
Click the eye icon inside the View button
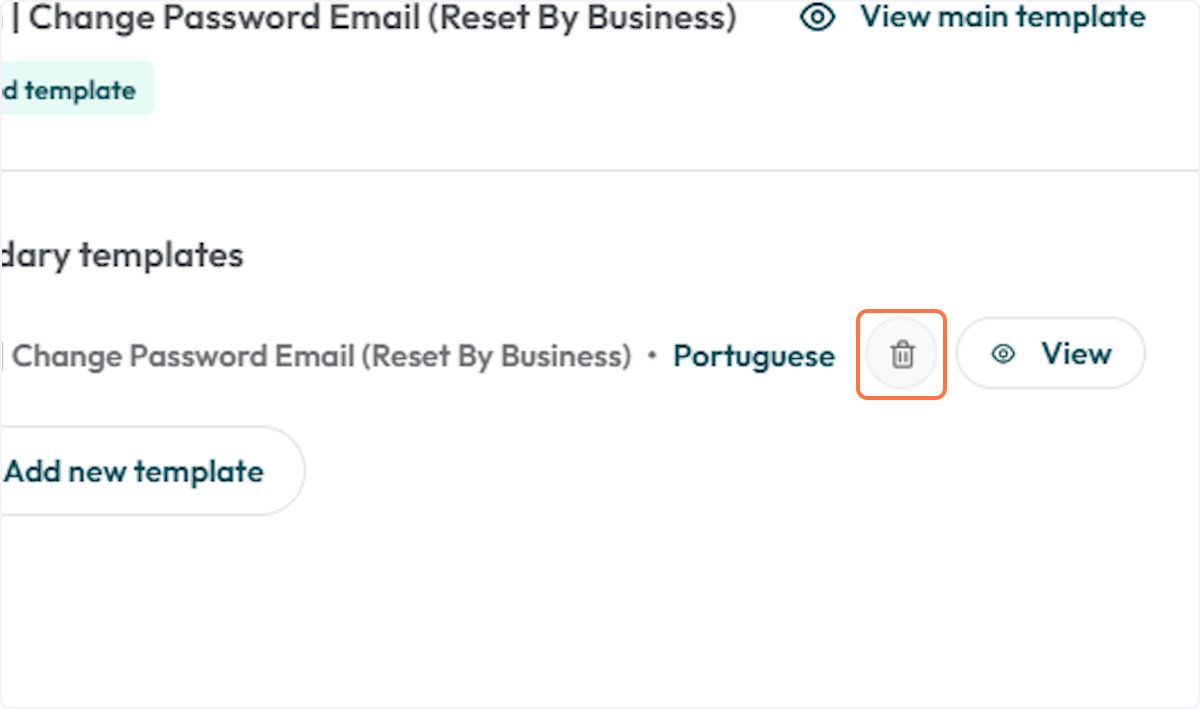coord(1003,354)
